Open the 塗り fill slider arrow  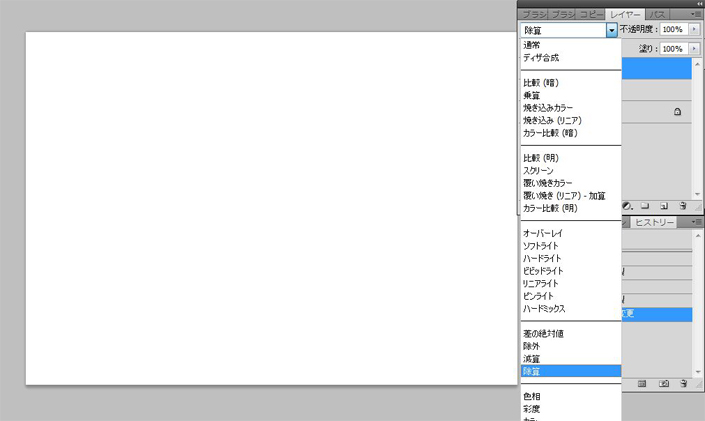pos(694,48)
